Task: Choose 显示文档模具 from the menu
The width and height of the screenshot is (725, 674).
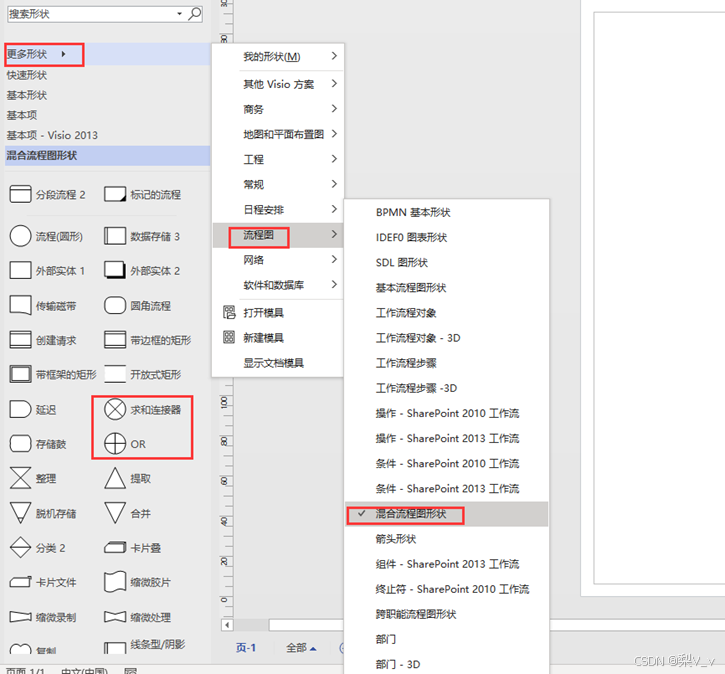Action: click(x=278, y=363)
